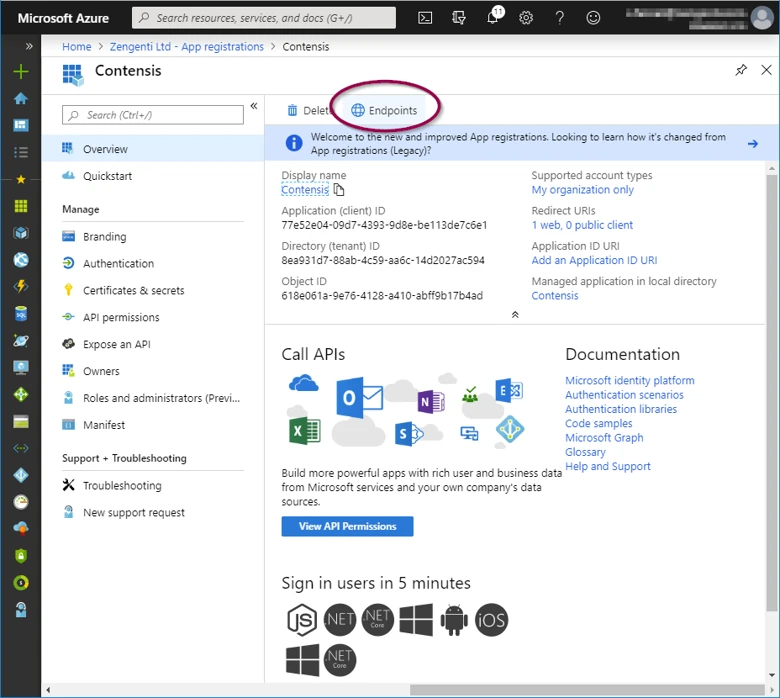Open the notifications bell
Viewport: 780px width, 698px height.
click(x=492, y=18)
